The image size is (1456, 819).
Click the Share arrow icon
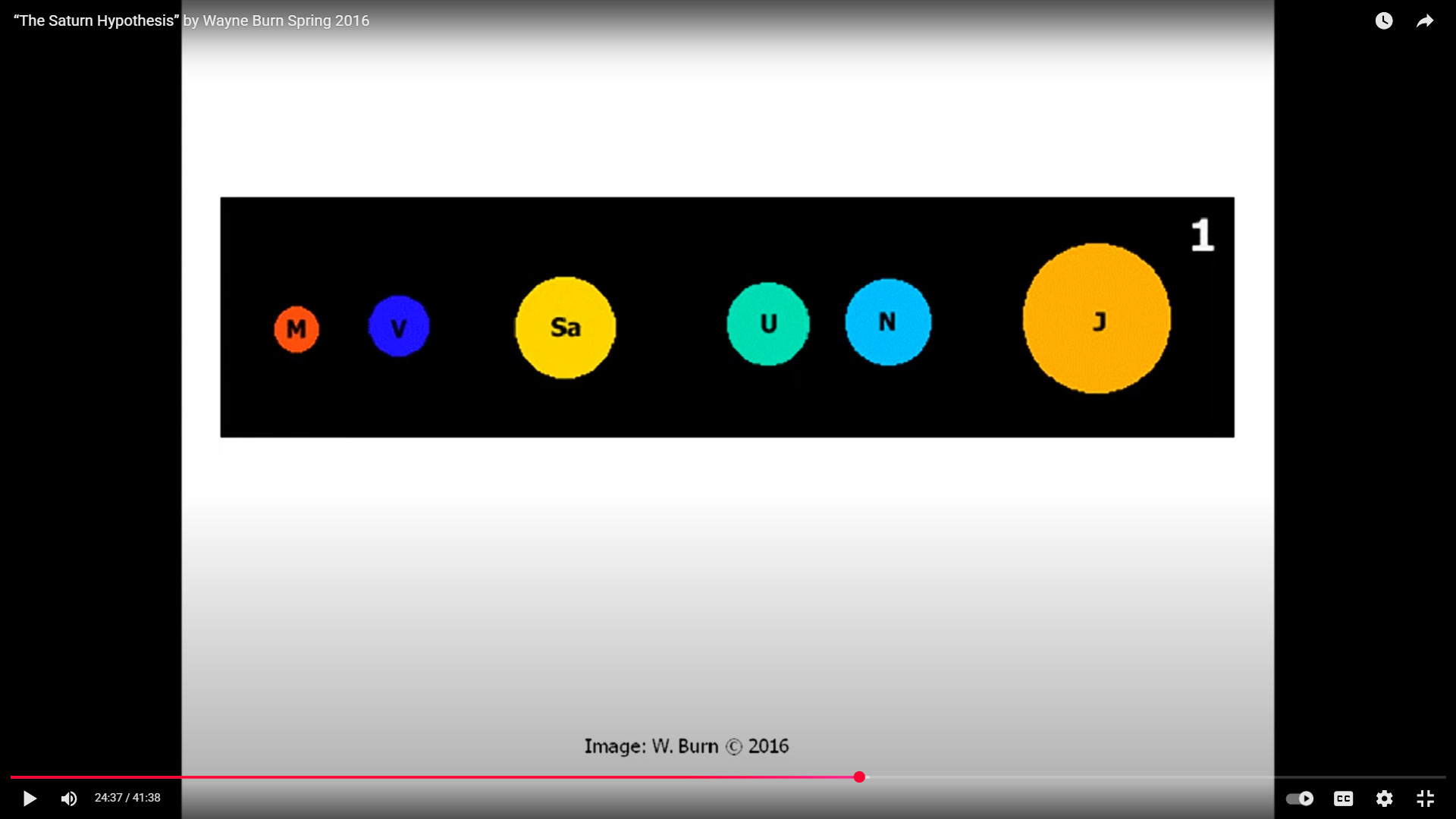point(1425,21)
